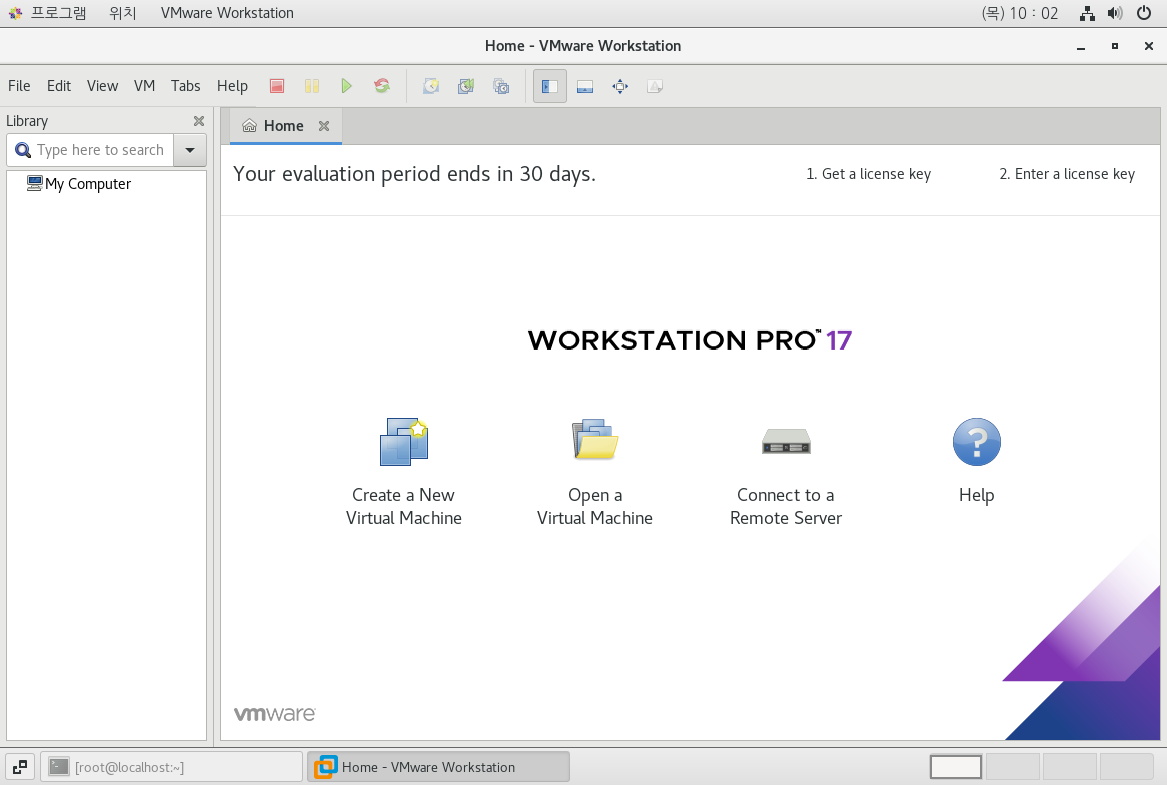Click Open a Virtual Machine folder icon

coord(595,439)
